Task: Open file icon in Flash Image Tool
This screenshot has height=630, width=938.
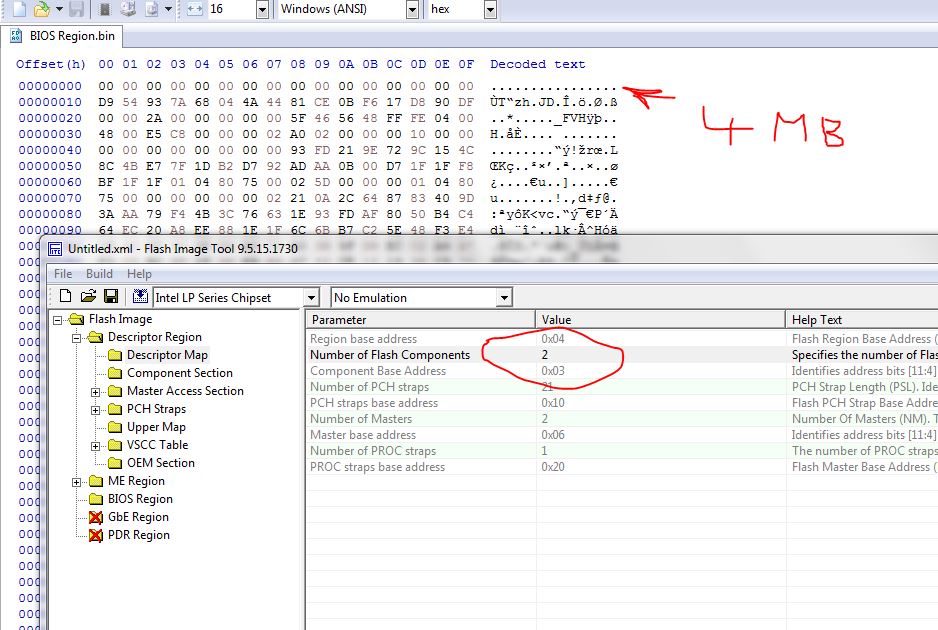Action: click(x=89, y=296)
